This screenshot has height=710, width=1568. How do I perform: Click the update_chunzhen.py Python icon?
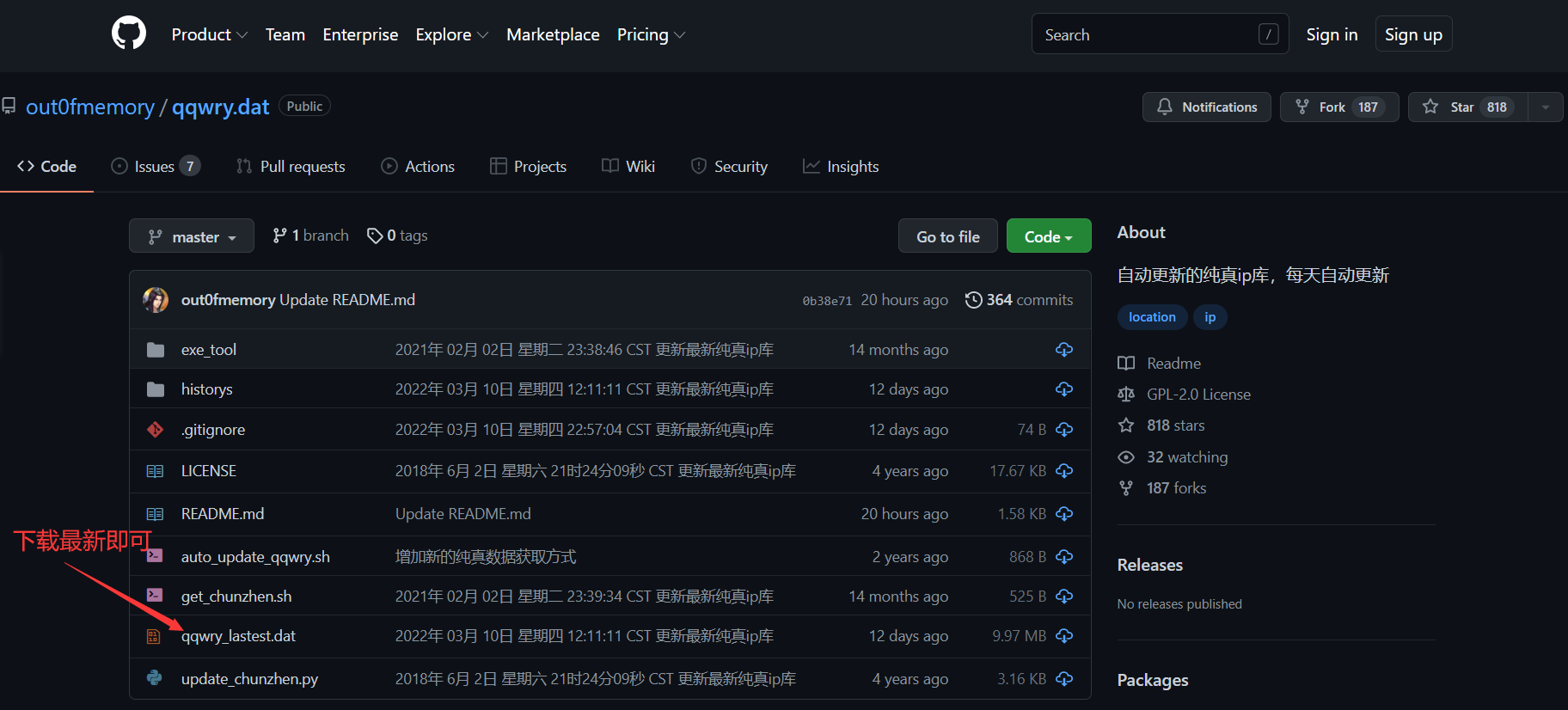tap(155, 677)
